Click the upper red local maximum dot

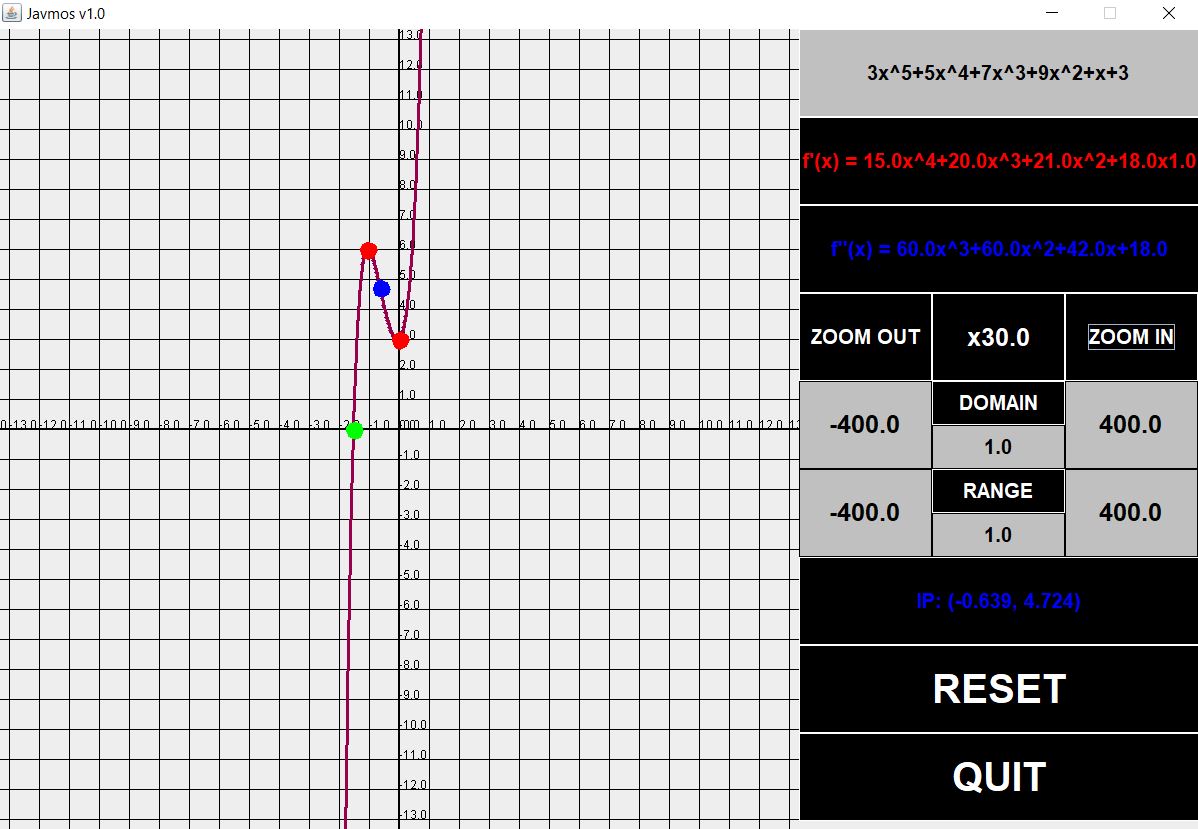pyautogui.click(x=368, y=250)
